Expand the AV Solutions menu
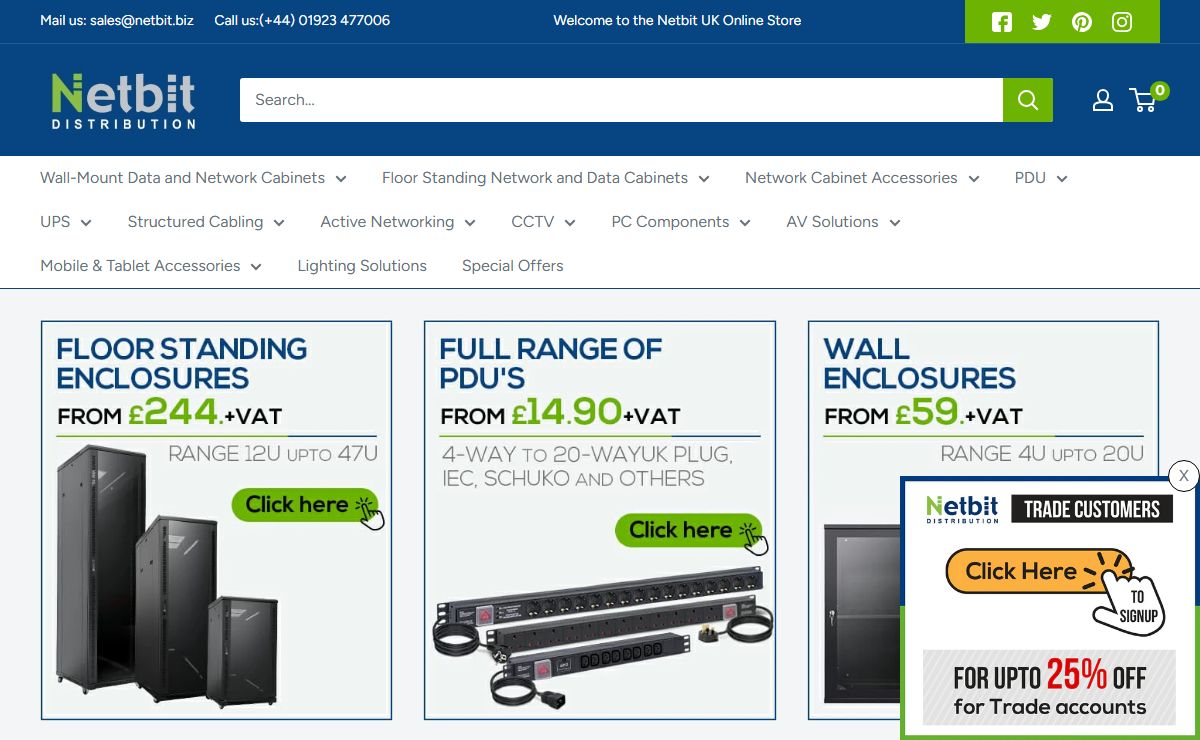The height and width of the screenshot is (740, 1200). tap(843, 222)
